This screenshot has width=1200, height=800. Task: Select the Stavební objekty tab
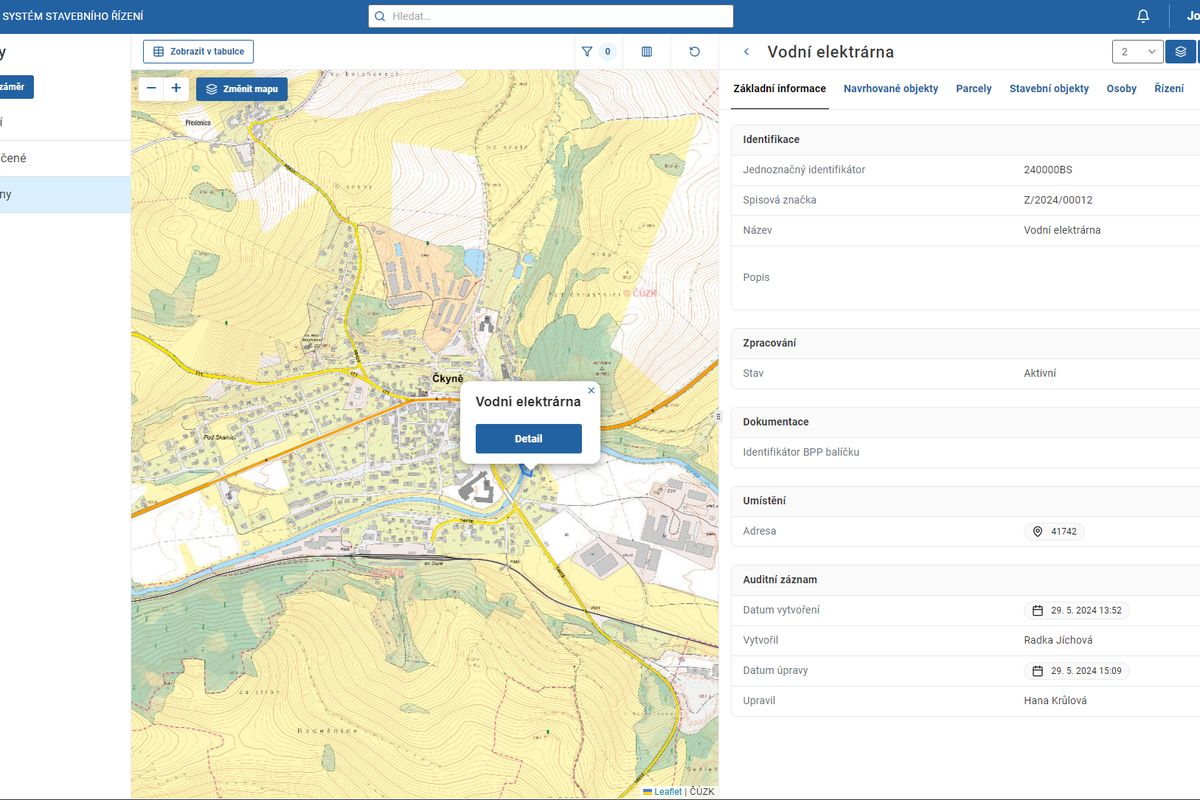point(1048,89)
